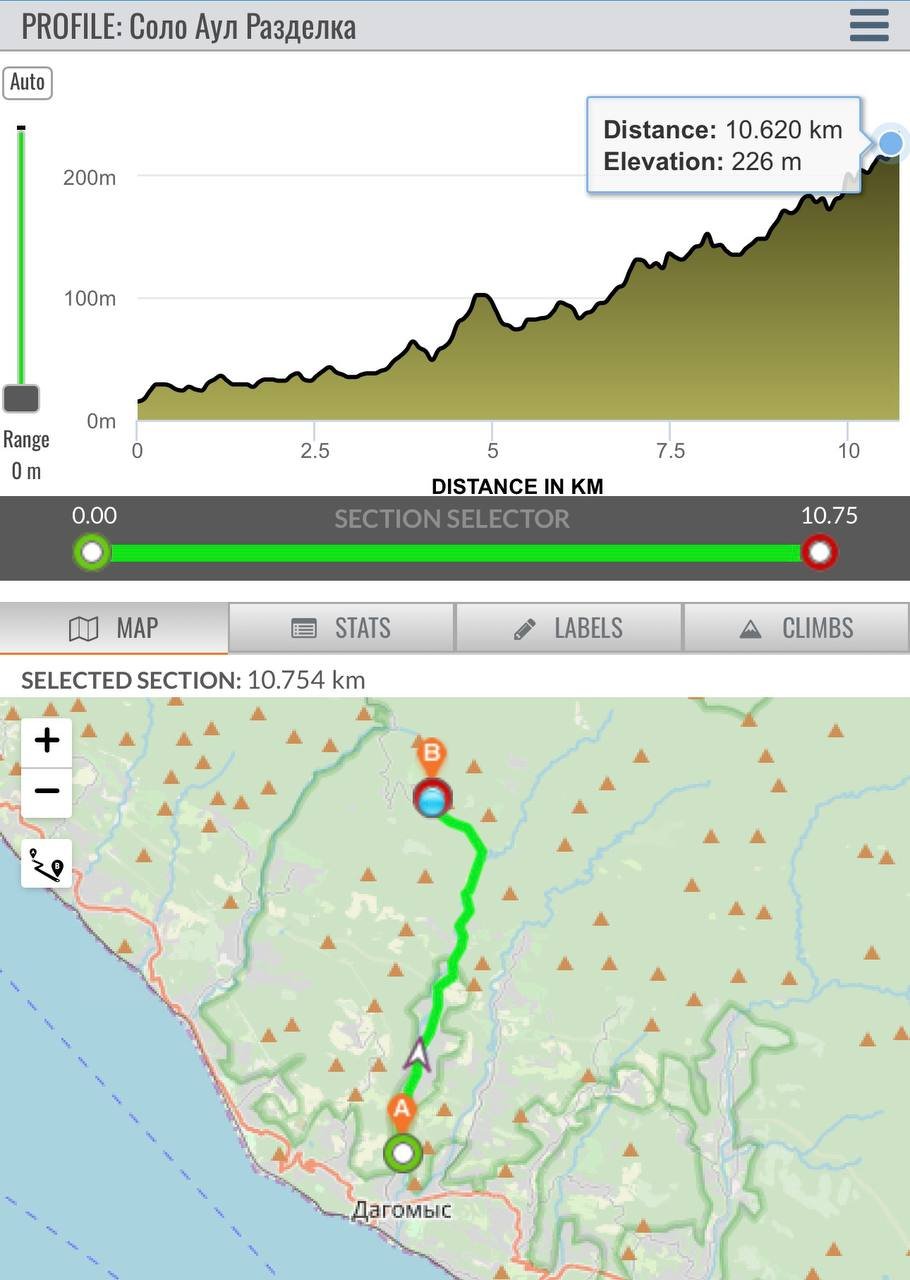Click the green section selector start handle
This screenshot has width=910, height=1280.
click(92, 552)
